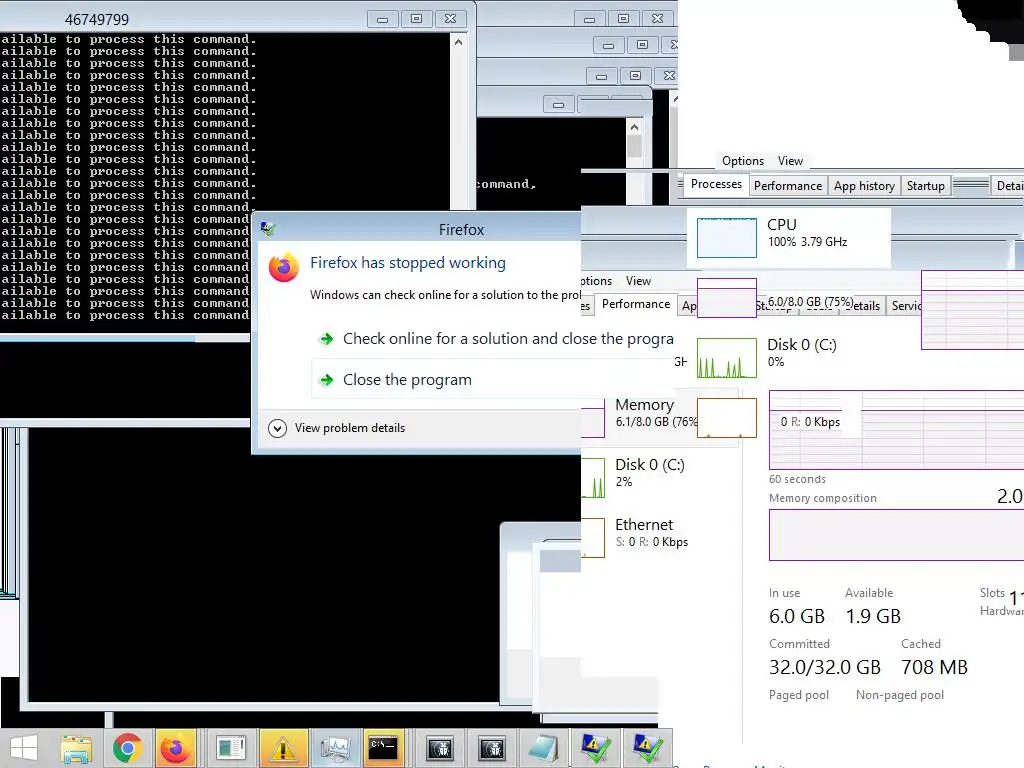The image size is (1024, 768).
Task: Click green arrow beside Check online for a solution
Action: (x=327, y=339)
